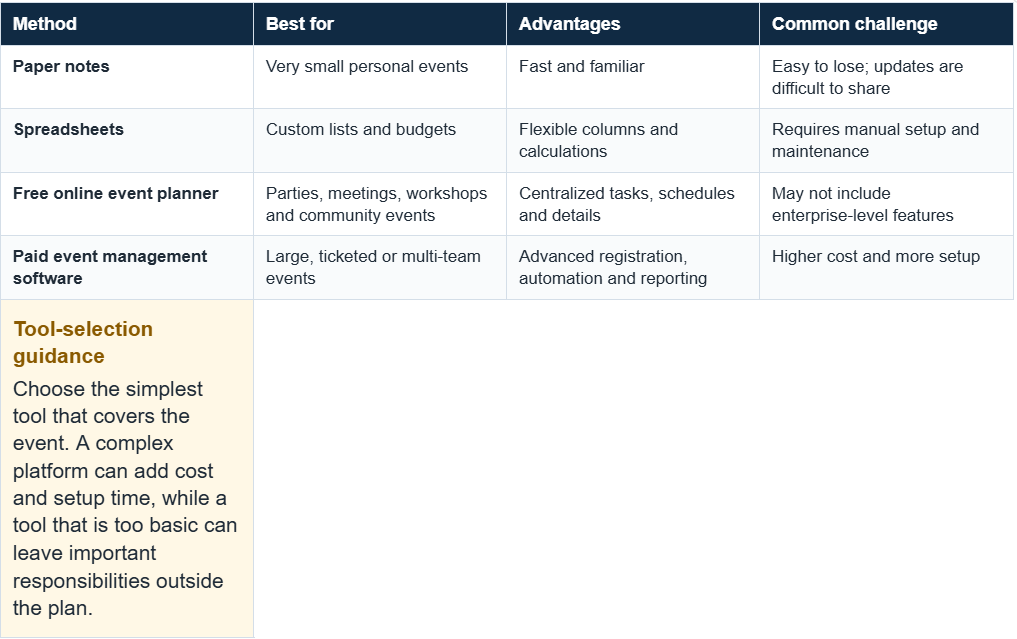Select the Free online event planner label

115,193
